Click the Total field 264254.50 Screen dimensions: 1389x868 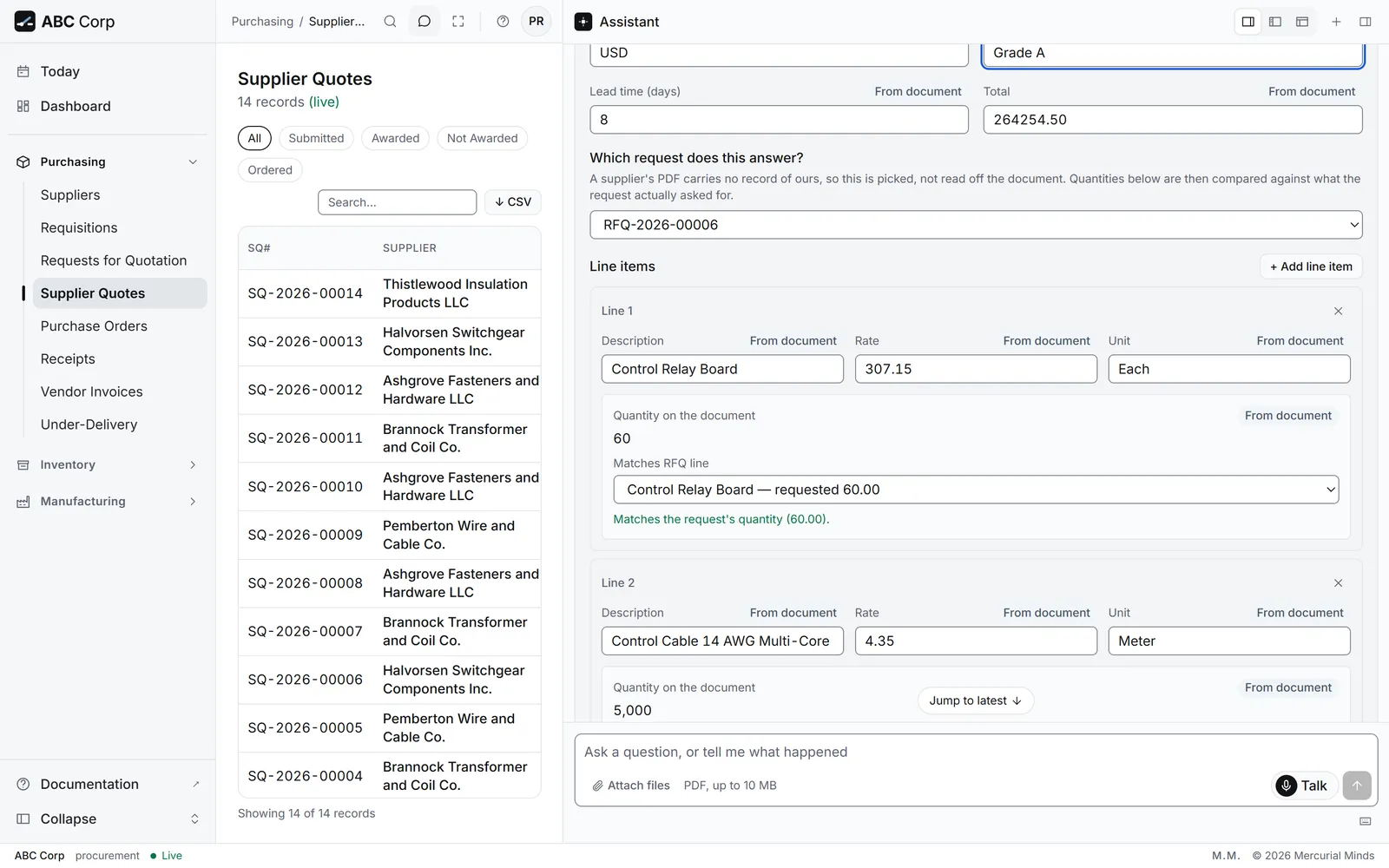[x=1172, y=120]
